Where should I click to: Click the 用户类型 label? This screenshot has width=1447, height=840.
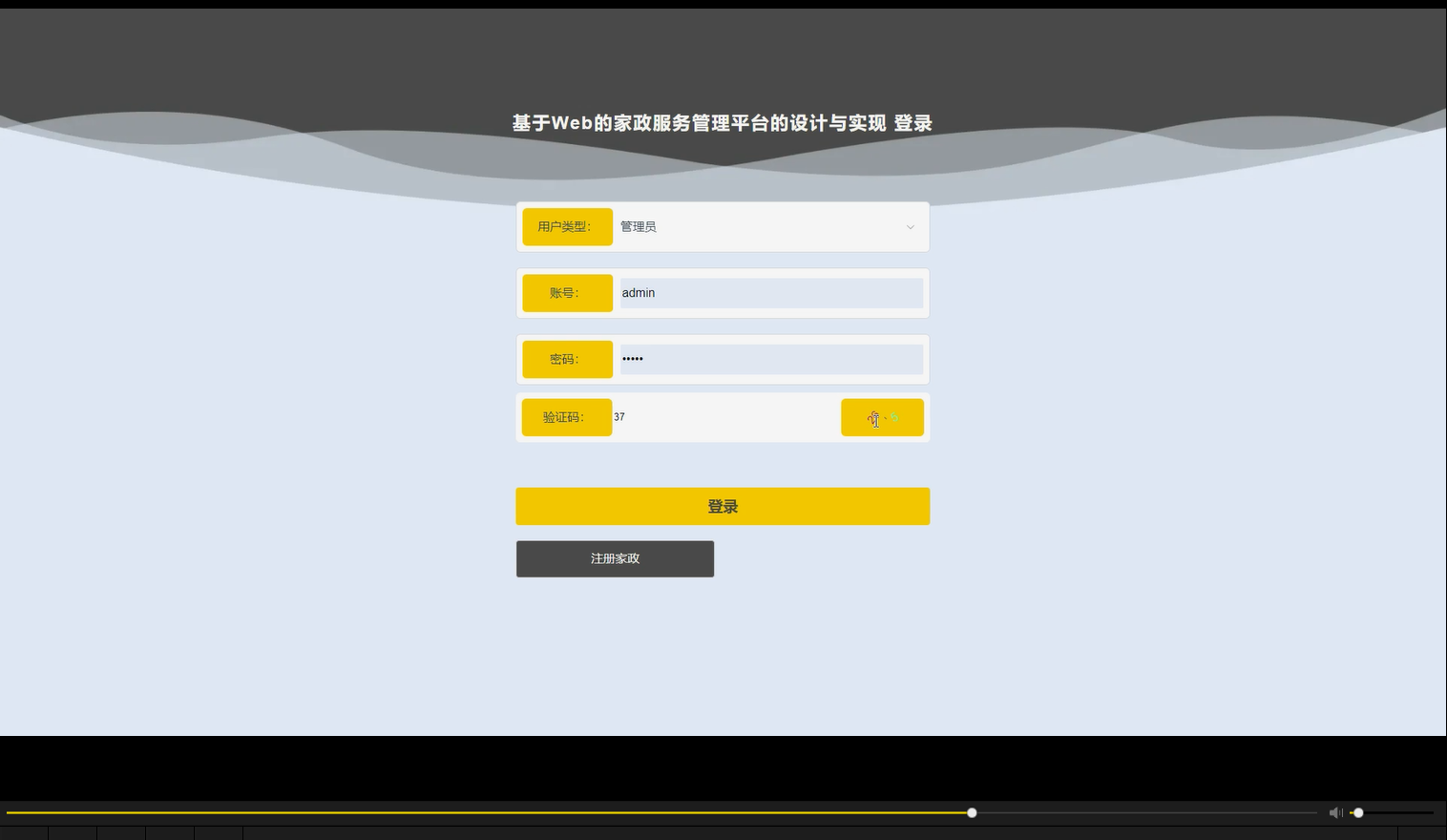click(x=567, y=227)
